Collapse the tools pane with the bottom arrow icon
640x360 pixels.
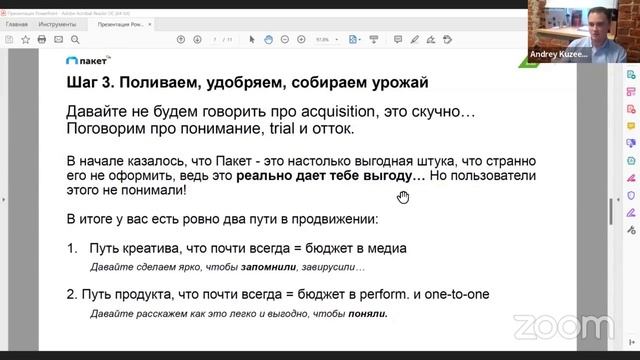pos(632,342)
